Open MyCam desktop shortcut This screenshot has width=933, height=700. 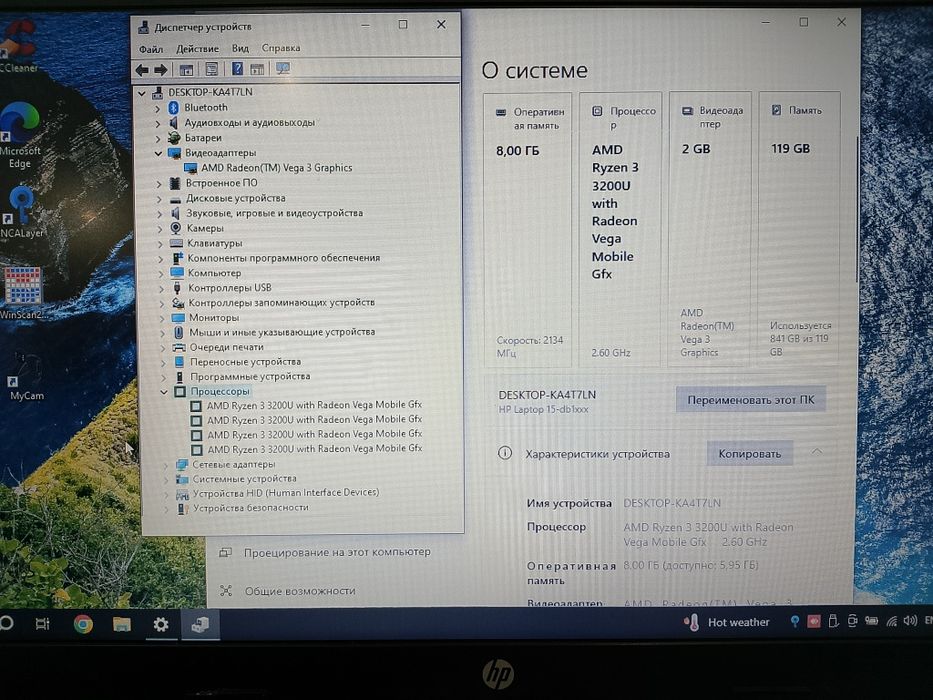(26, 376)
